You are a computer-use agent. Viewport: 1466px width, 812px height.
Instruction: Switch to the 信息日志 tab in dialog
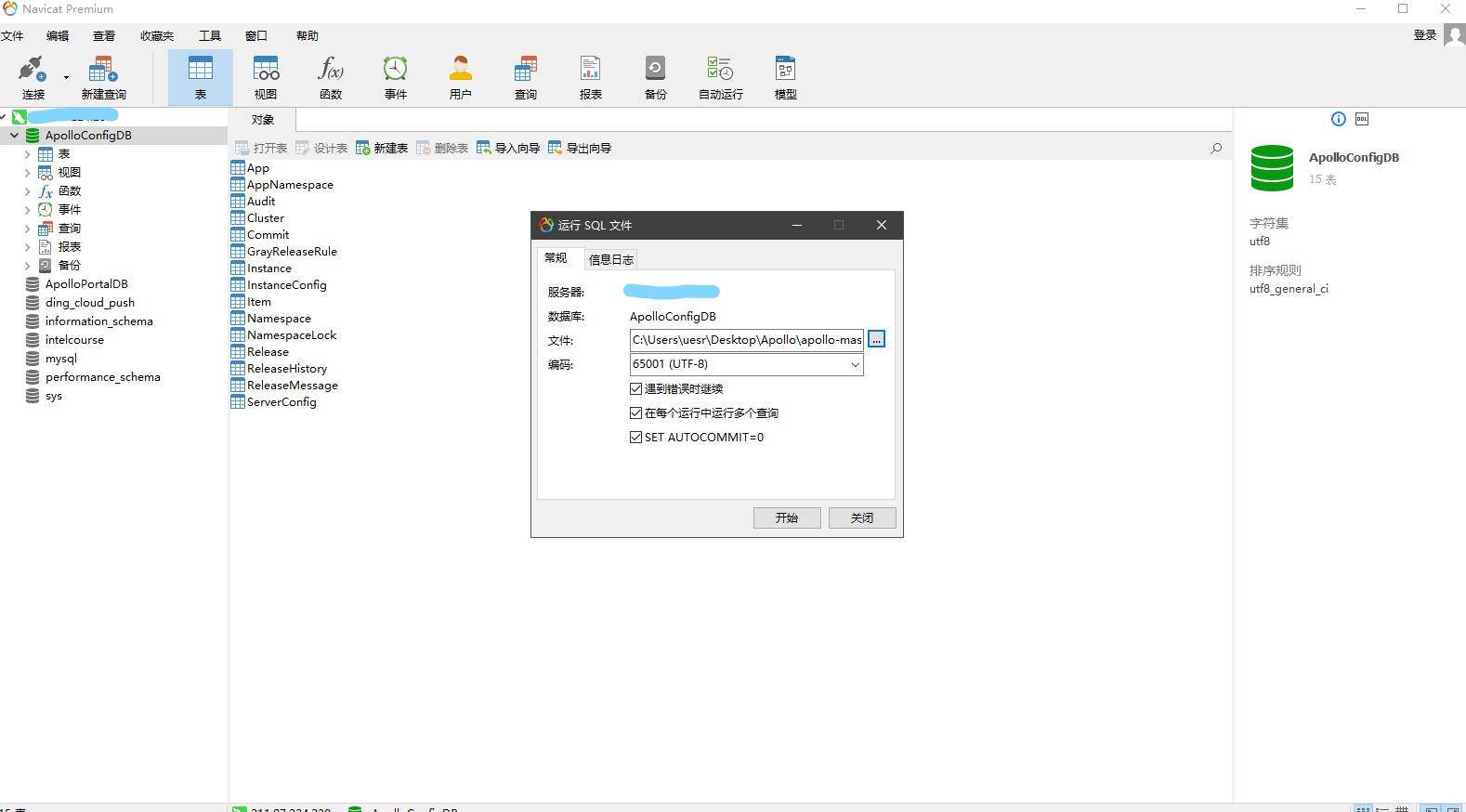point(611,259)
